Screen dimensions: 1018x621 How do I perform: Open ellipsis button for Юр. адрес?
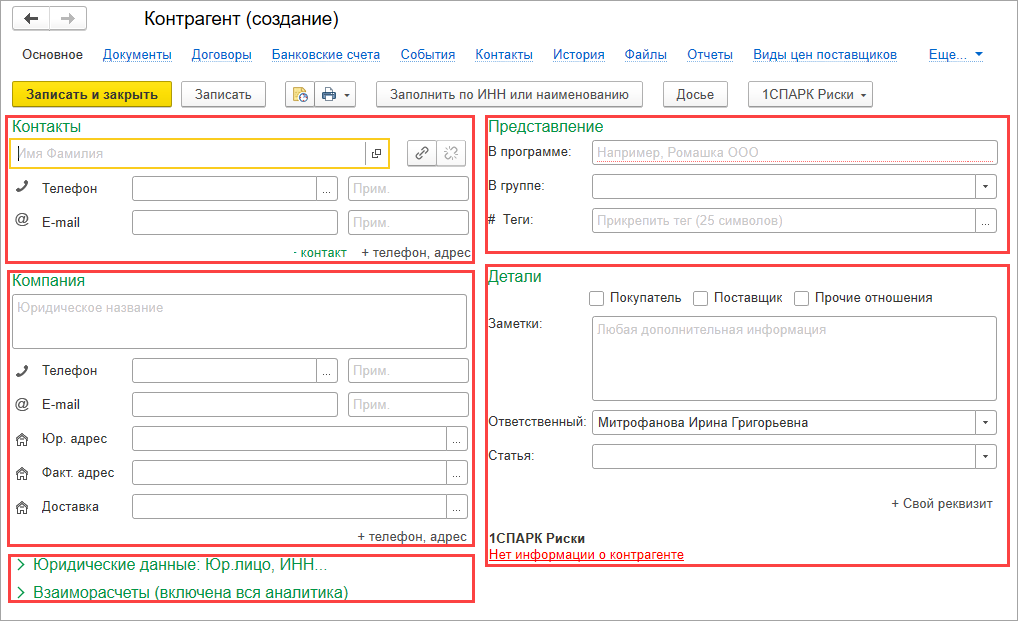pyautogui.click(x=456, y=439)
